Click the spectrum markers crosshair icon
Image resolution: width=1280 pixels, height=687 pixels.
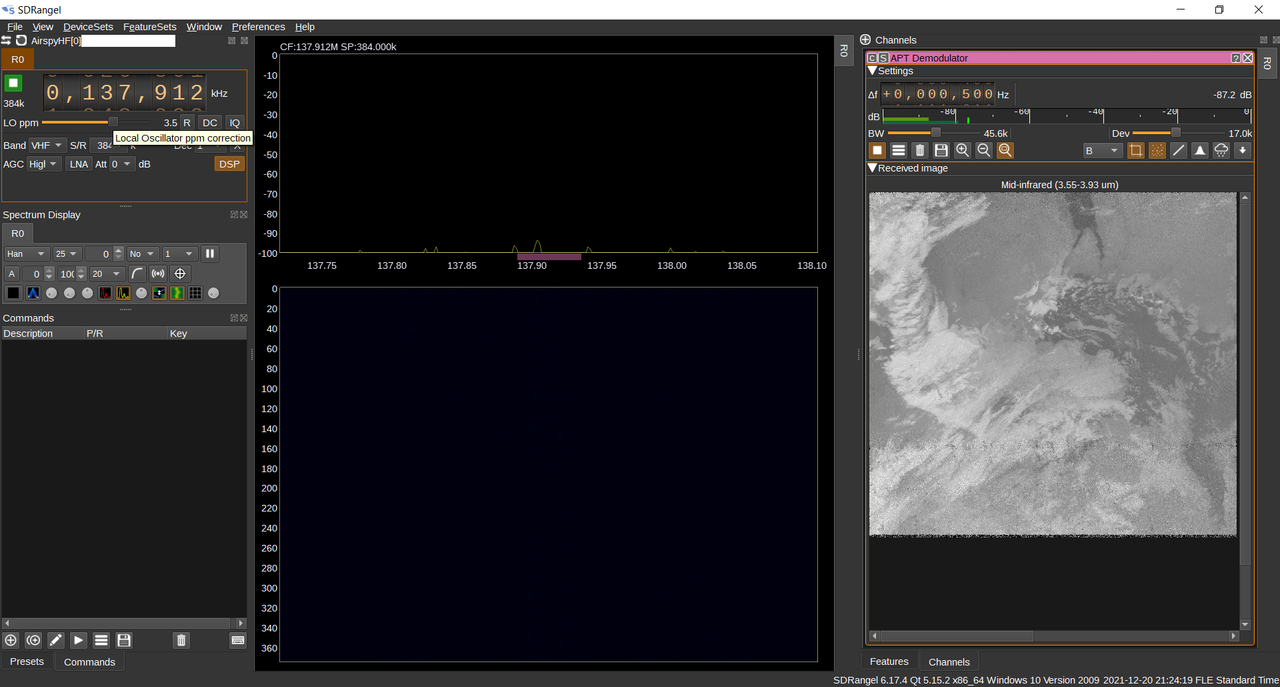point(180,274)
